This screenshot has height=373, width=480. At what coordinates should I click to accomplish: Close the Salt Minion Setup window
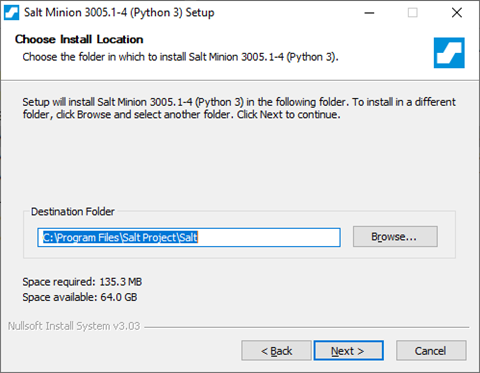pos(457,13)
